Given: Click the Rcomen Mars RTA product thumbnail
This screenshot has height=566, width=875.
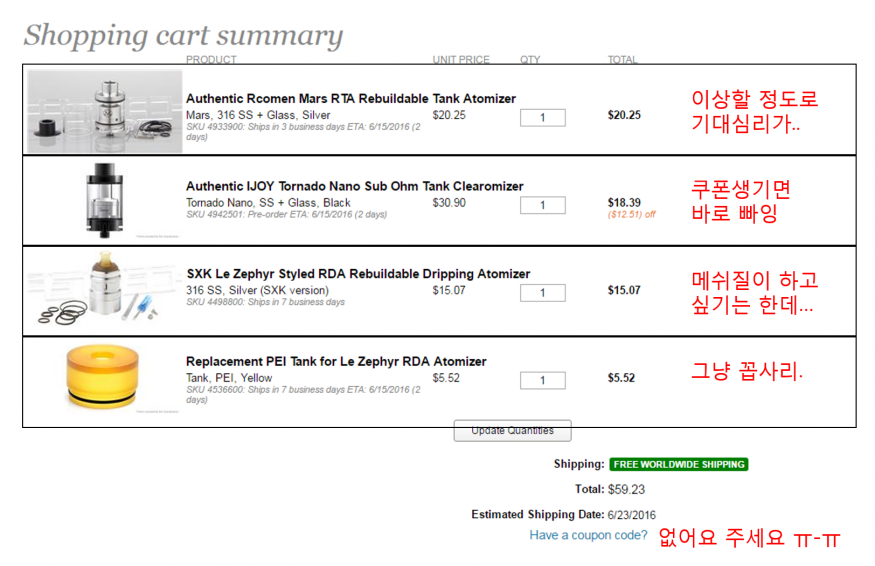Looking at the screenshot, I should pyautogui.click(x=104, y=110).
